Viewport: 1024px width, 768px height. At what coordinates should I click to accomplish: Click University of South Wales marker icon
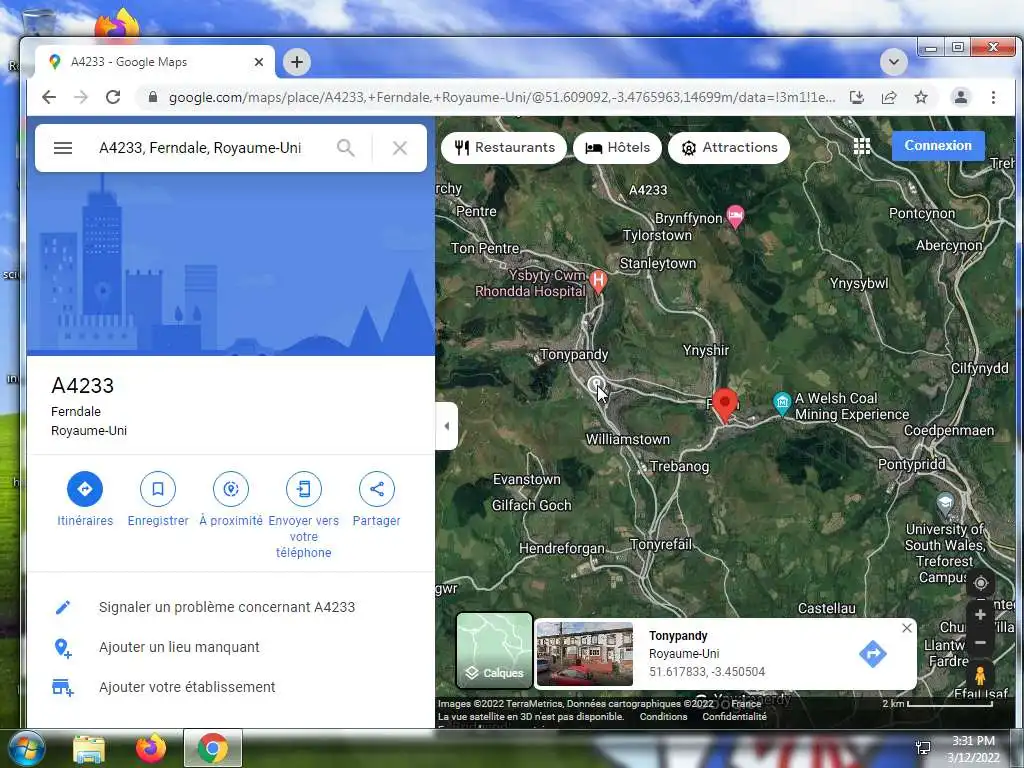(x=945, y=504)
